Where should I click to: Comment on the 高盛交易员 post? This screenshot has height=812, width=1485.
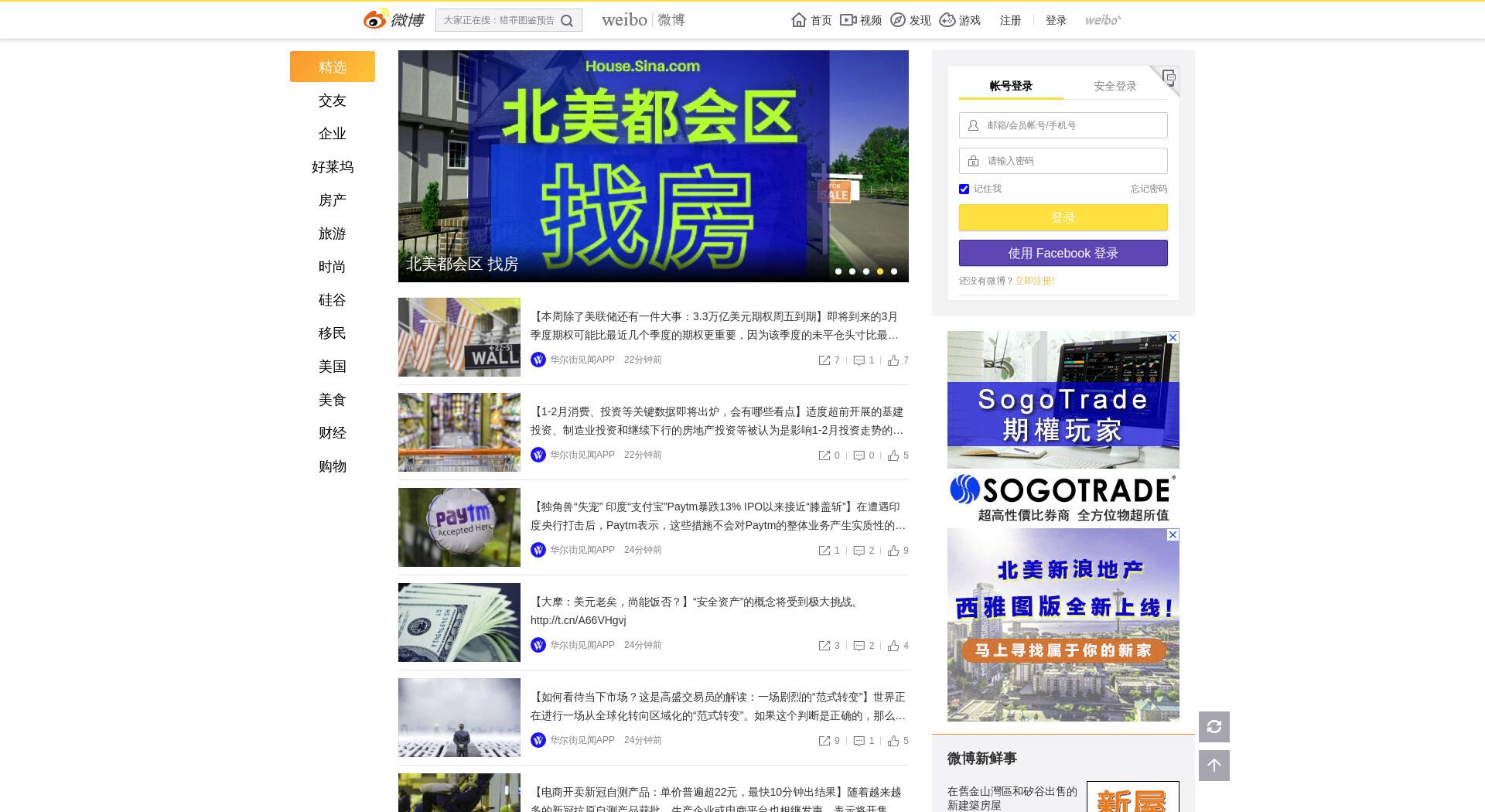pos(864,741)
